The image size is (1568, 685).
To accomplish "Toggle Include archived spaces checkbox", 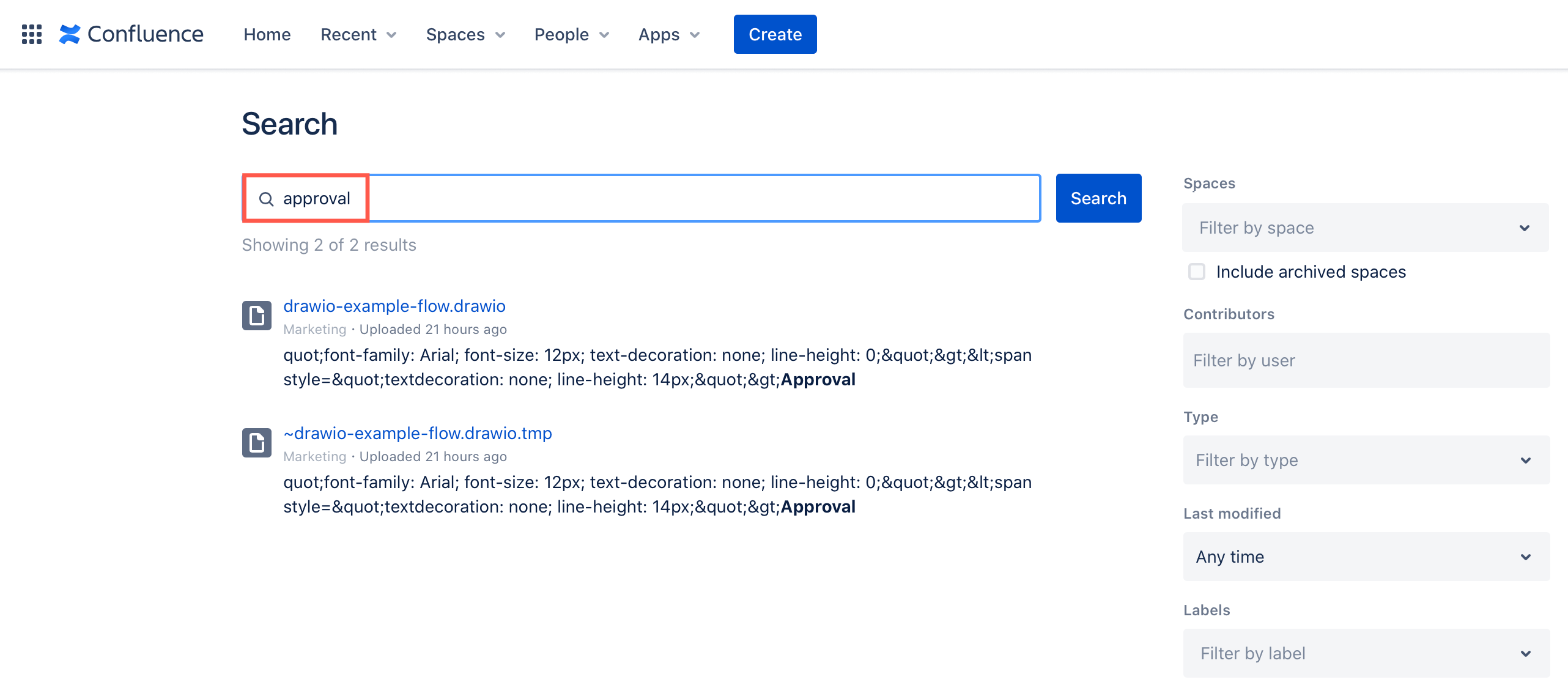I will pyautogui.click(x=1196, y=272).
